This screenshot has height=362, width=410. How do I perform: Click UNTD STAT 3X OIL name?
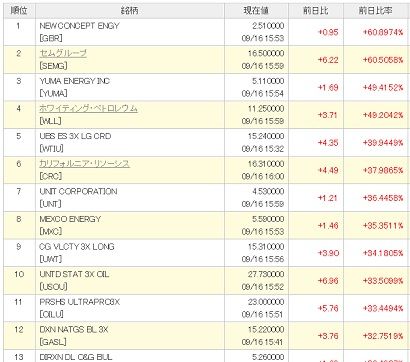74,275
